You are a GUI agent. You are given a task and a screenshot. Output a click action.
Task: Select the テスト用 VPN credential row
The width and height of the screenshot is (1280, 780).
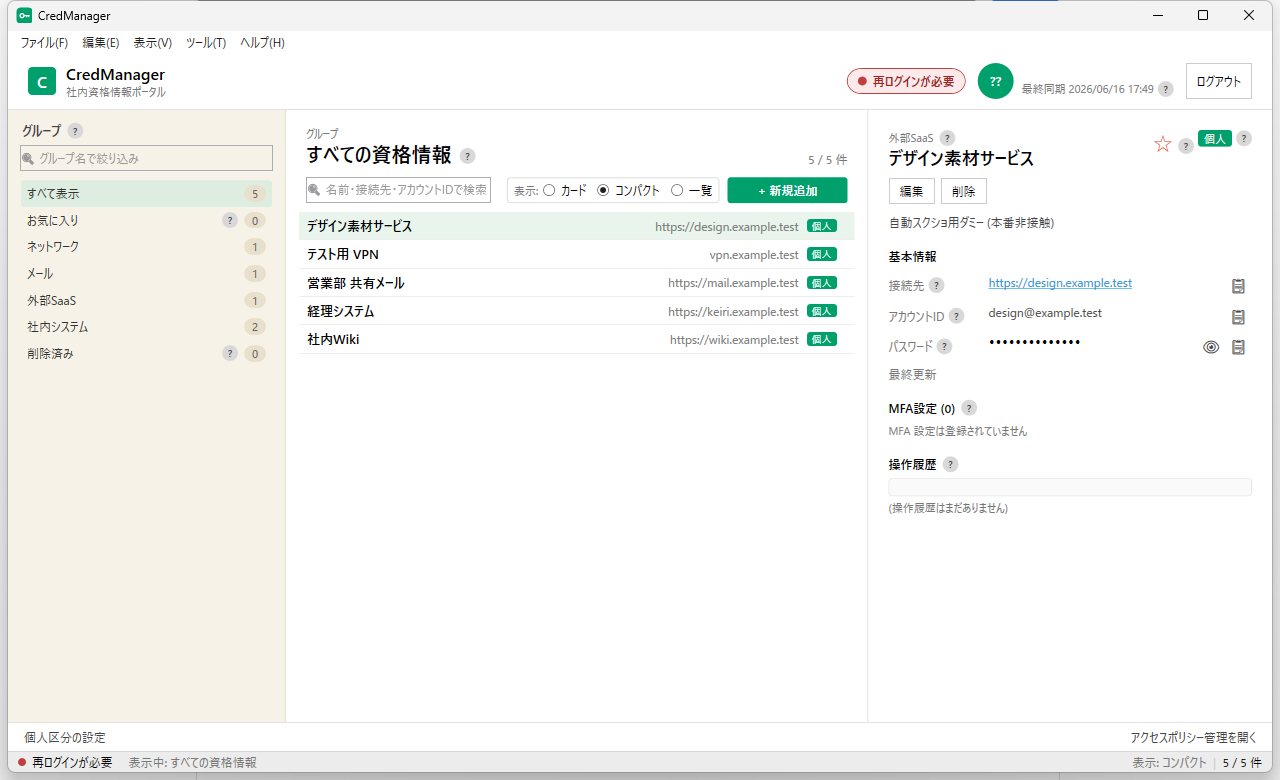[577, 254]
